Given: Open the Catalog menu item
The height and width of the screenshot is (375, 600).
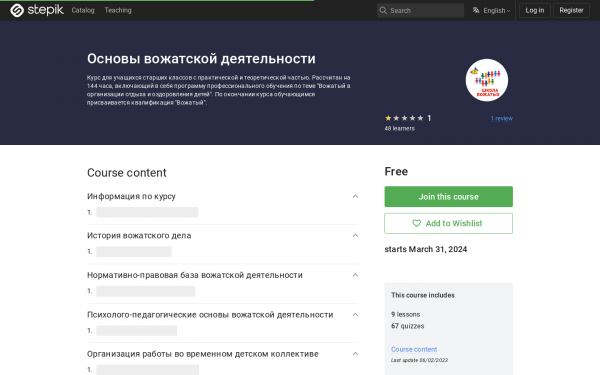Looking at the screenshot, I should [x=83, y=10].
